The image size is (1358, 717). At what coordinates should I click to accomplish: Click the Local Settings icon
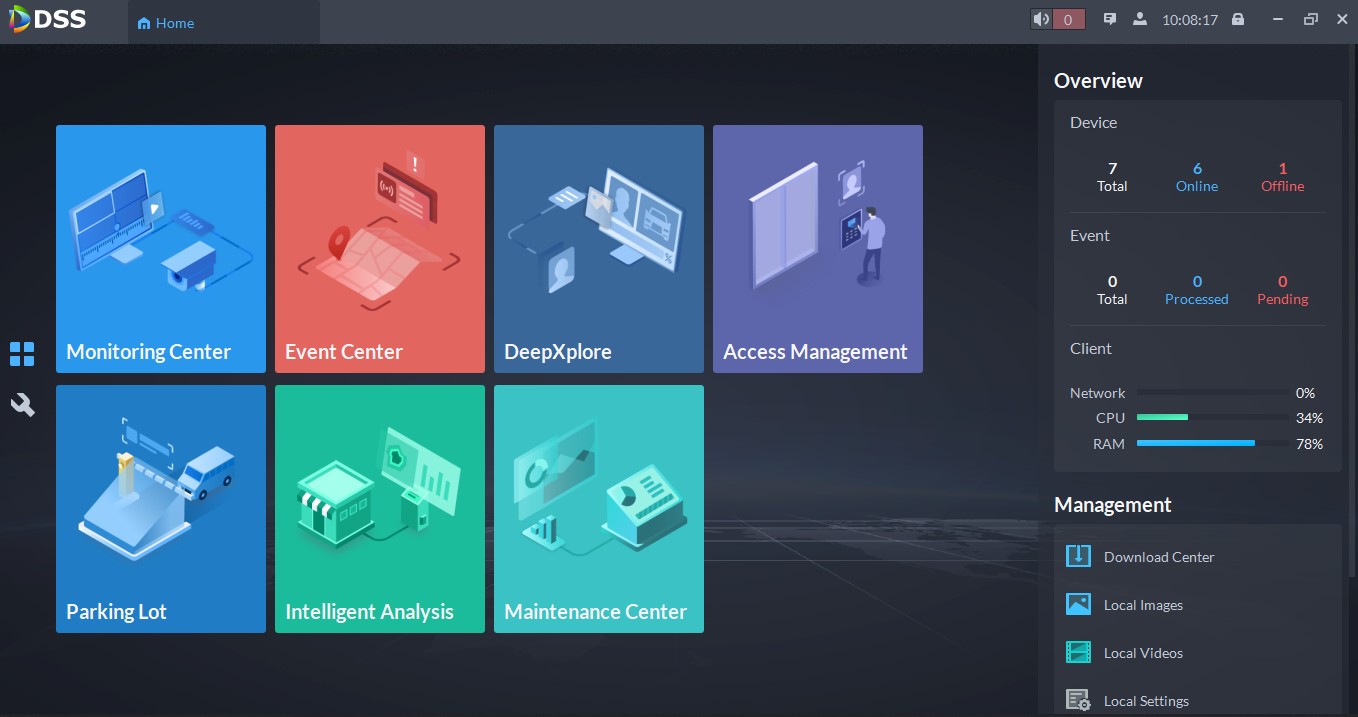pos(1078,700)
